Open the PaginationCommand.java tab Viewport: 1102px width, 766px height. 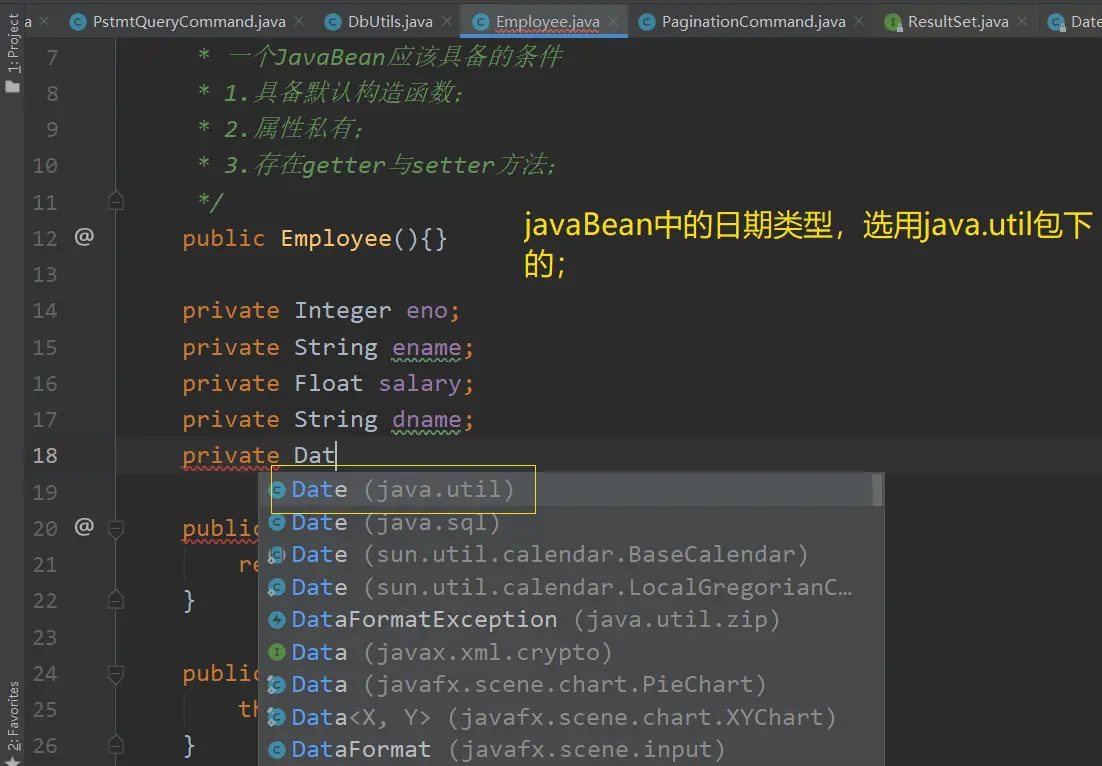pos(753,22)
